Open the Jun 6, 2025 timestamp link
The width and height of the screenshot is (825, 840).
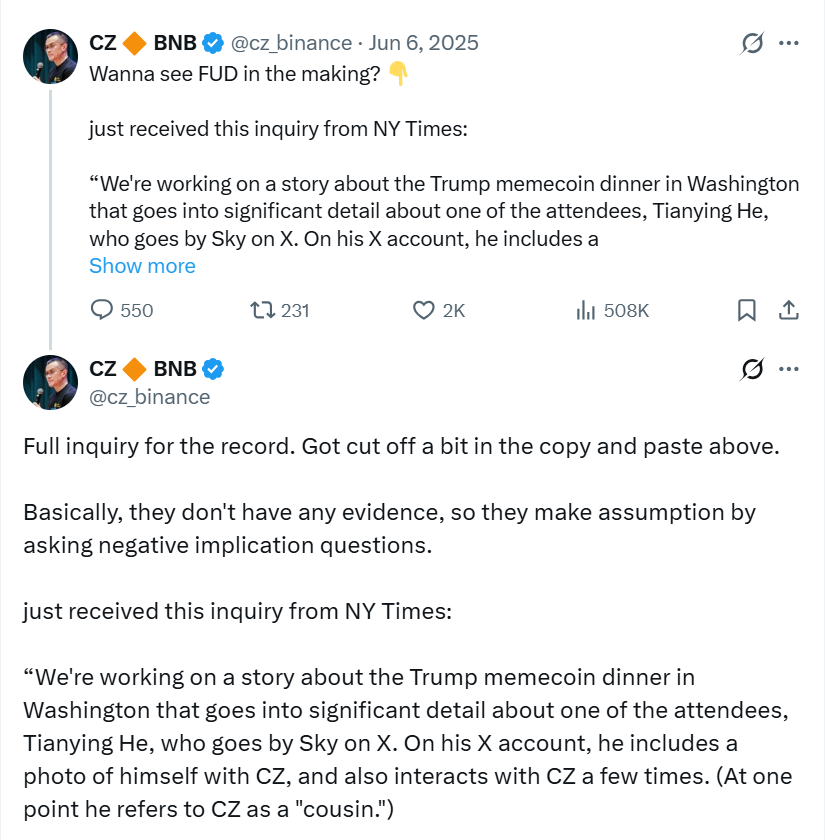424,43
